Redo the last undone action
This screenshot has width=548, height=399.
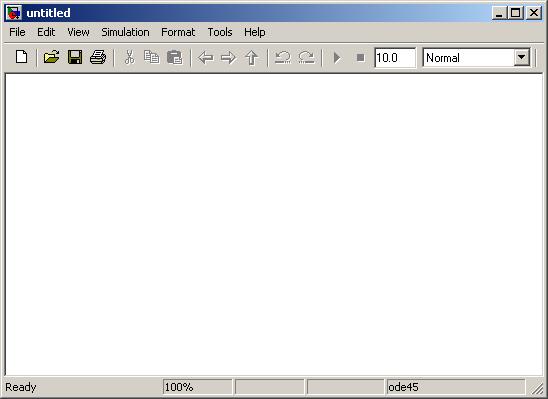tap(306, 57)
